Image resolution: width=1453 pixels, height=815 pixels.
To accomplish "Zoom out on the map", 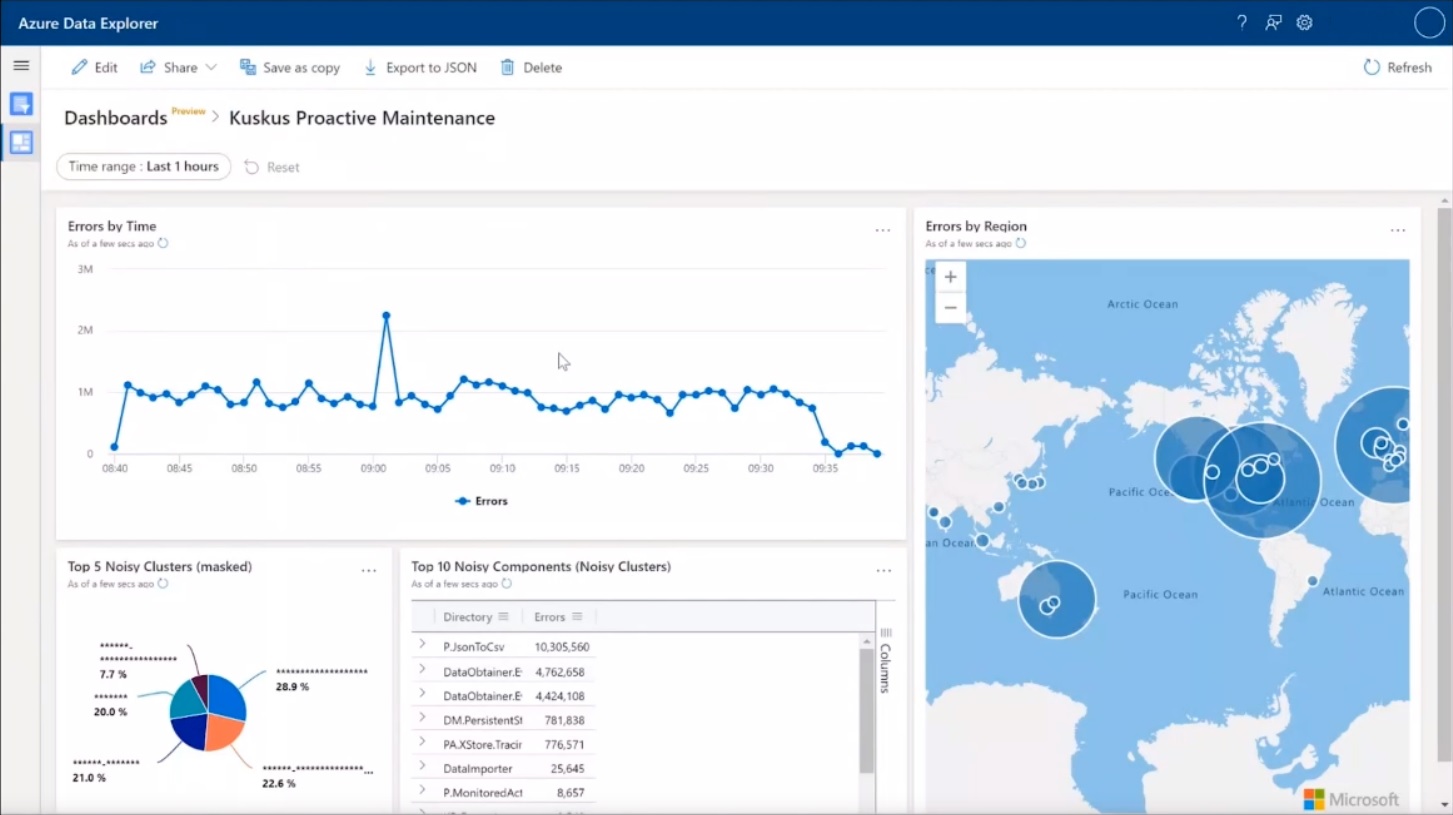I will pyautogui.click(x=950, y=307).
